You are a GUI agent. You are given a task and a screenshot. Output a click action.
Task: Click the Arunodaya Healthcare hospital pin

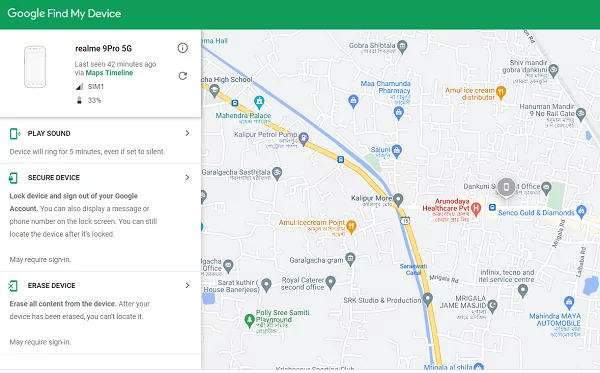tap(476, 209)
